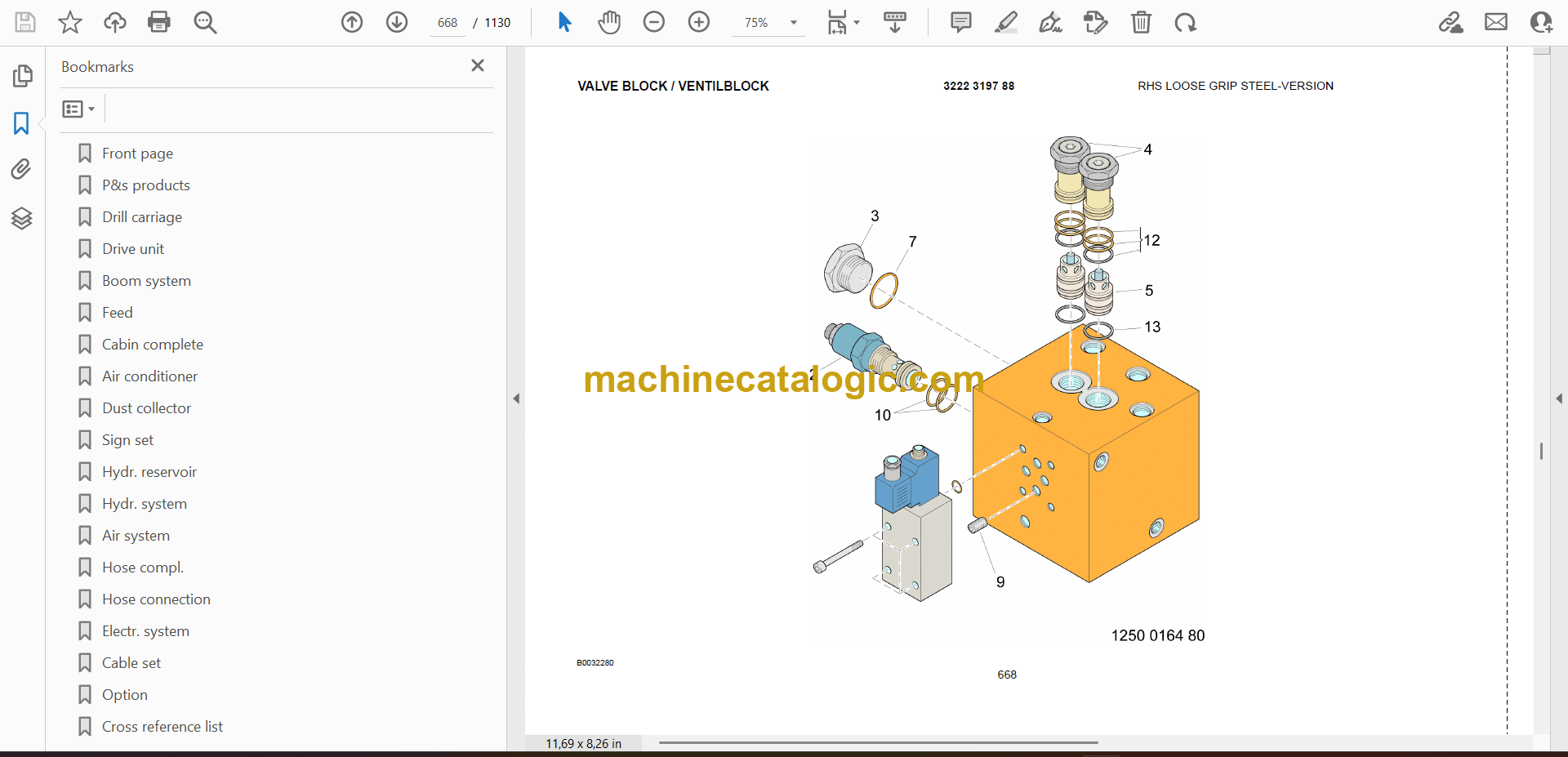The image size is (1568, 757).
Task: Jump to Cross reference list bookmark
Action: [x=162, y=727]
